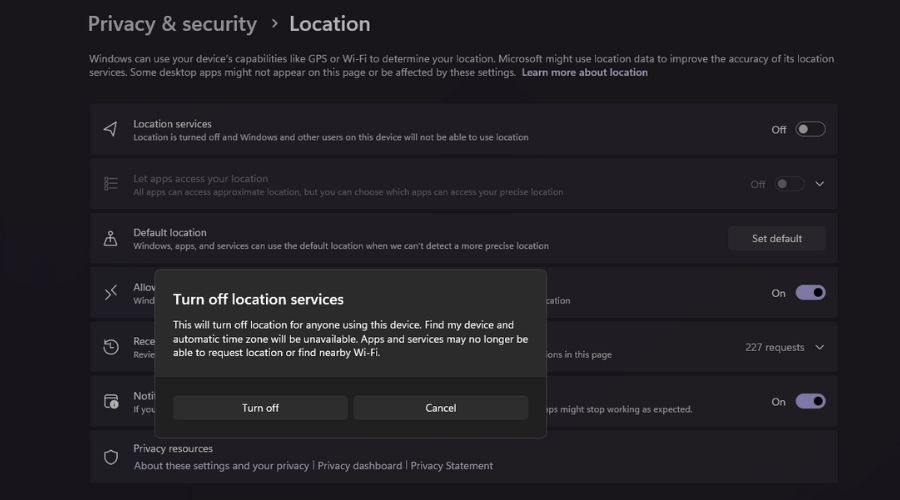
Task: Click the Default location row title
Action: click(170, 232)
